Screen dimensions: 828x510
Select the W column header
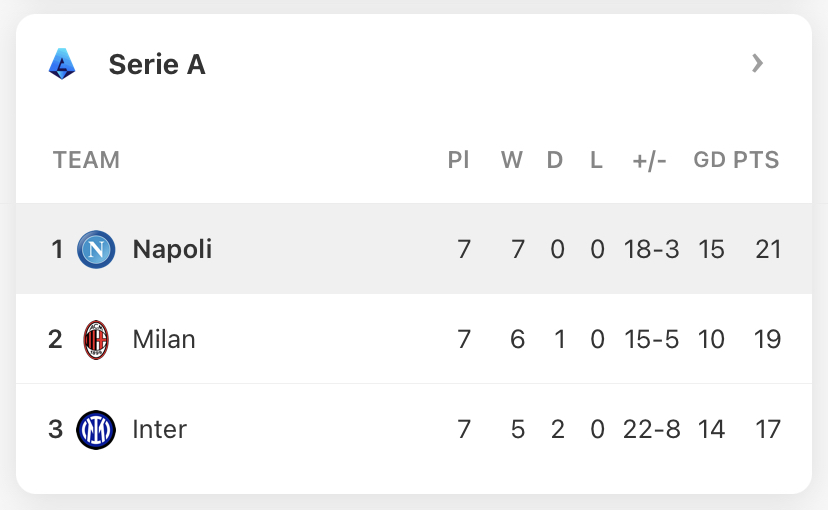coord(512,160)
